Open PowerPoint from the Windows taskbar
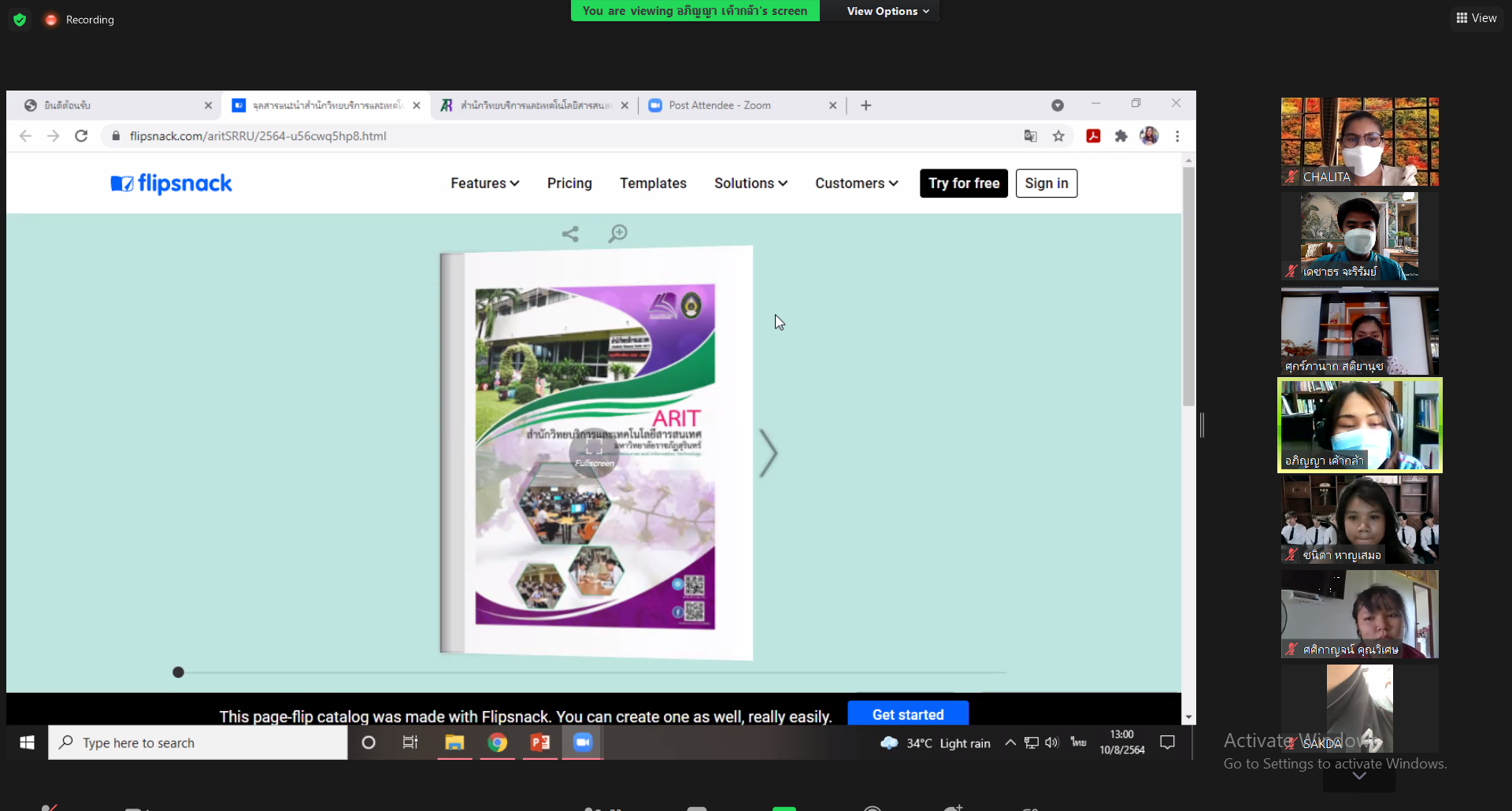Screen dimensions: 1512x811 point(540,742)
